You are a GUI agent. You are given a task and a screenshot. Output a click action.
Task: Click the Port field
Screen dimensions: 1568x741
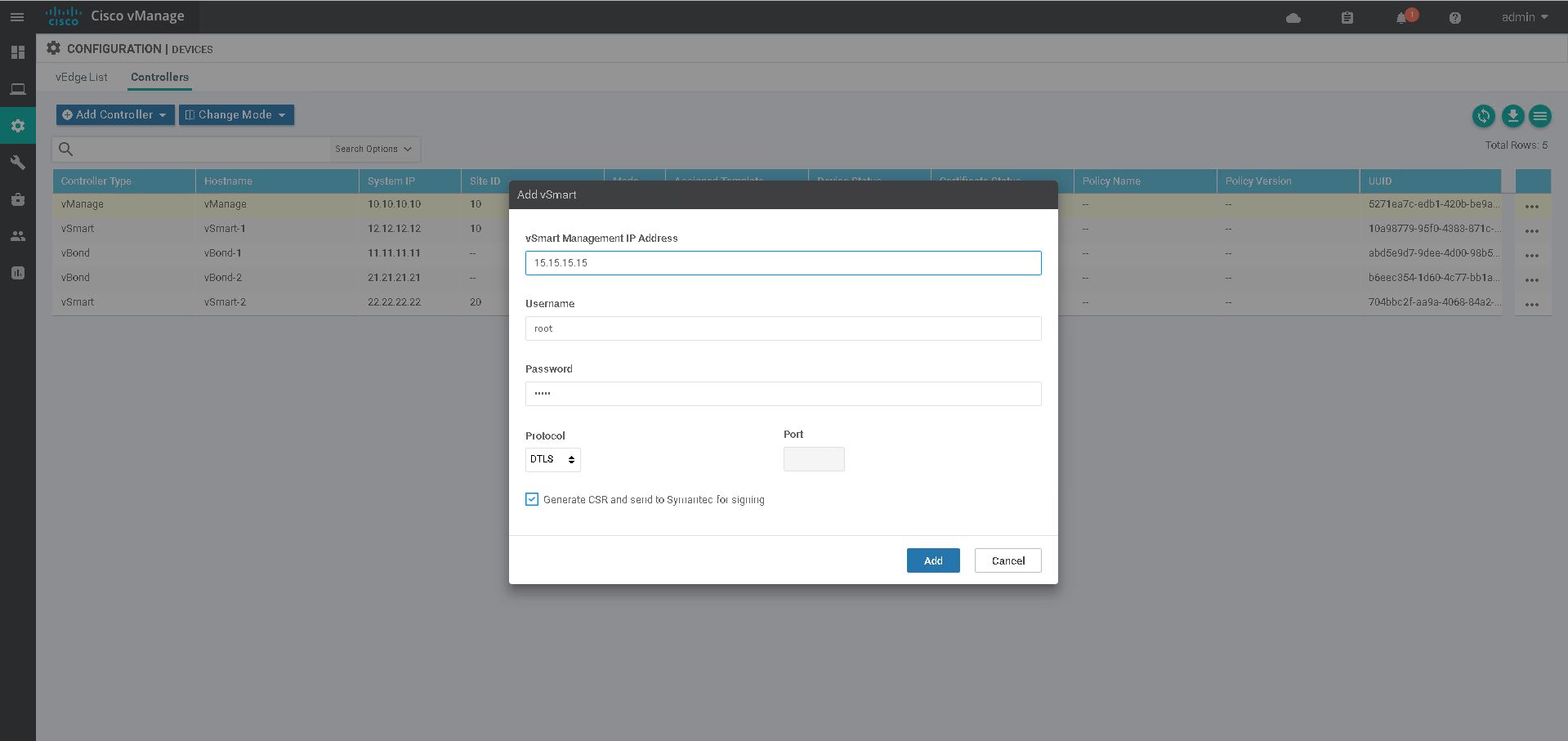[x=814, y=459]
